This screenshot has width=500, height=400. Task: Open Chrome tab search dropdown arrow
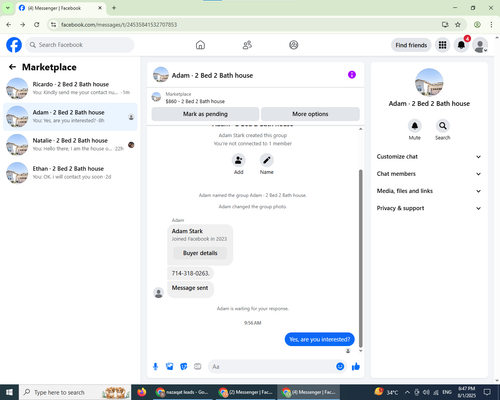[8, 8]
